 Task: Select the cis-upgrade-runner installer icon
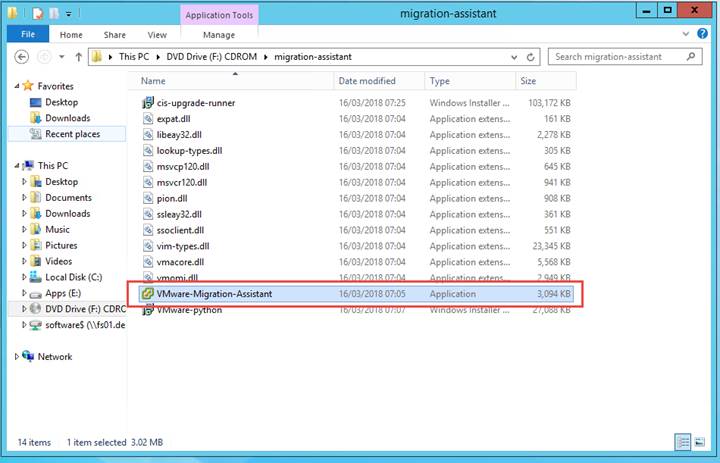coord(148,103)
